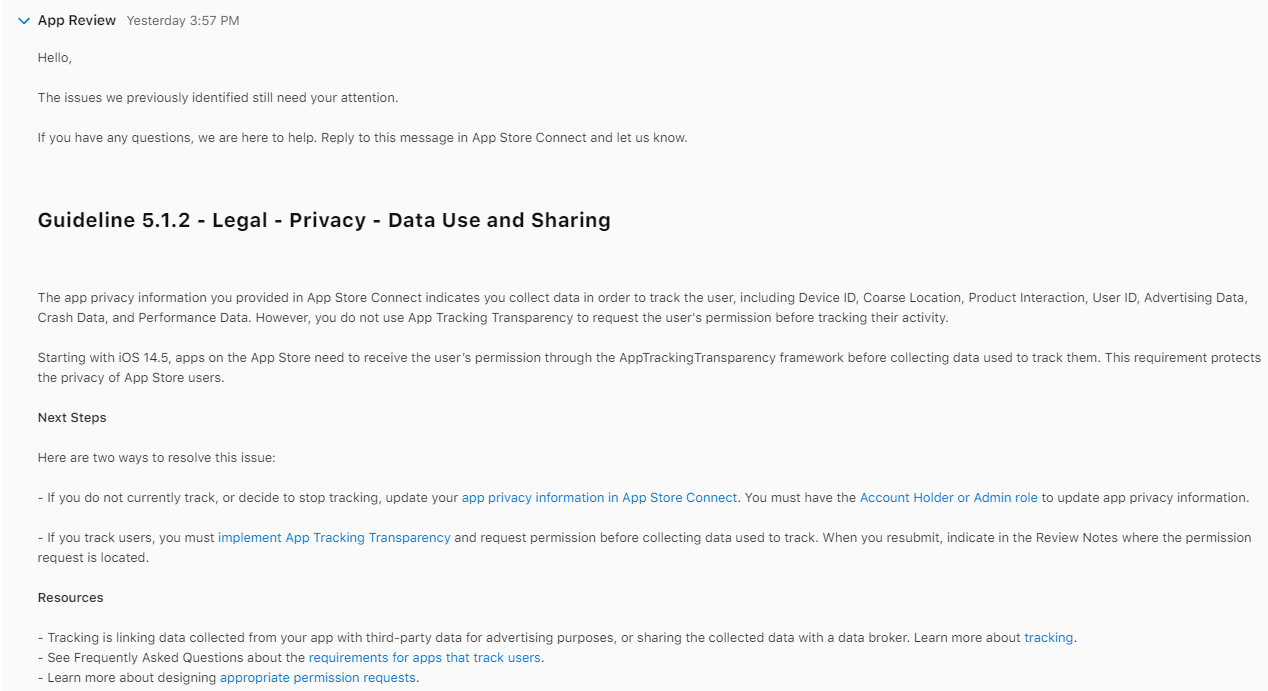The width and height of the screenshot is (1268, 691).
Task: Click paragraph starting The app privacy information
Action: (x=400, y=298)
